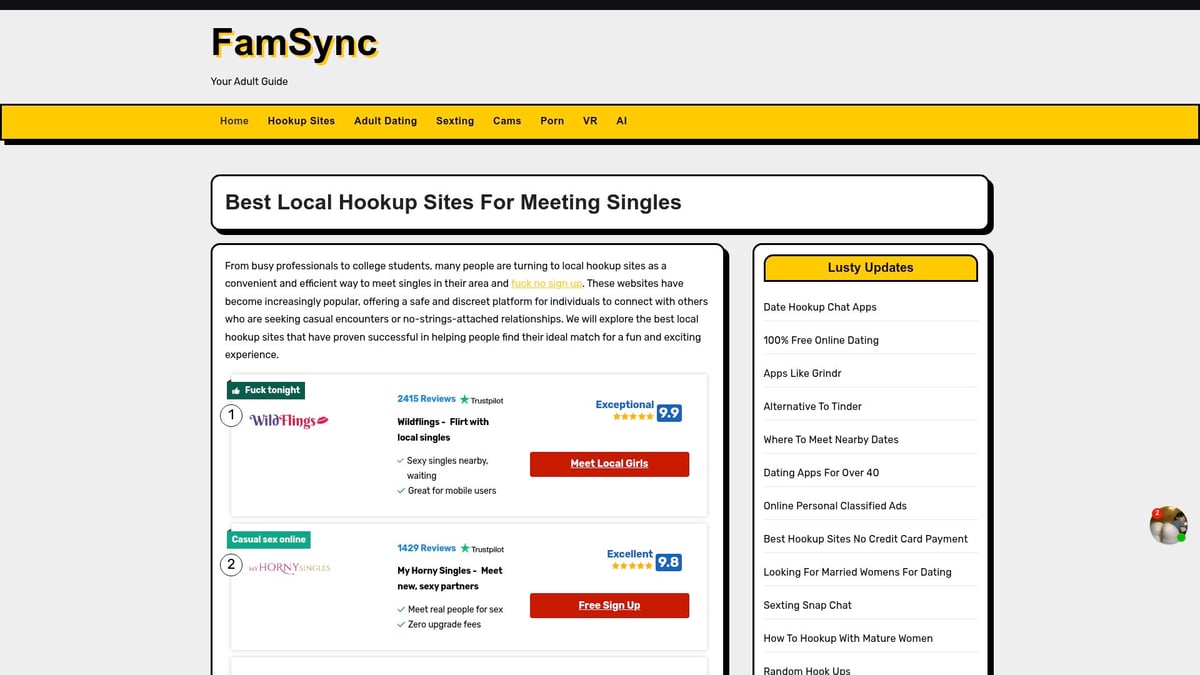Open Dating Apps For Over 40 link
This screenshot has width=1200, height=675.
click(821, 472)
